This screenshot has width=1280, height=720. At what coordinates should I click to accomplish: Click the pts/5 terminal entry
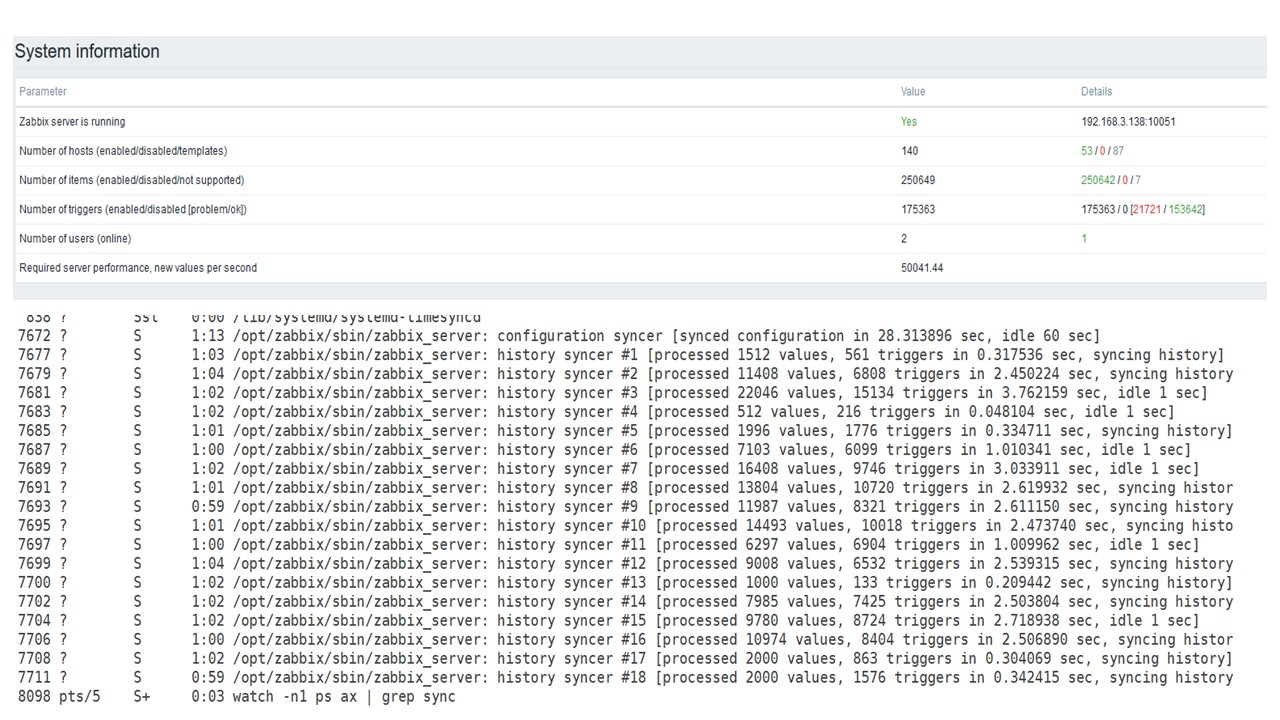tap(80, 697)
